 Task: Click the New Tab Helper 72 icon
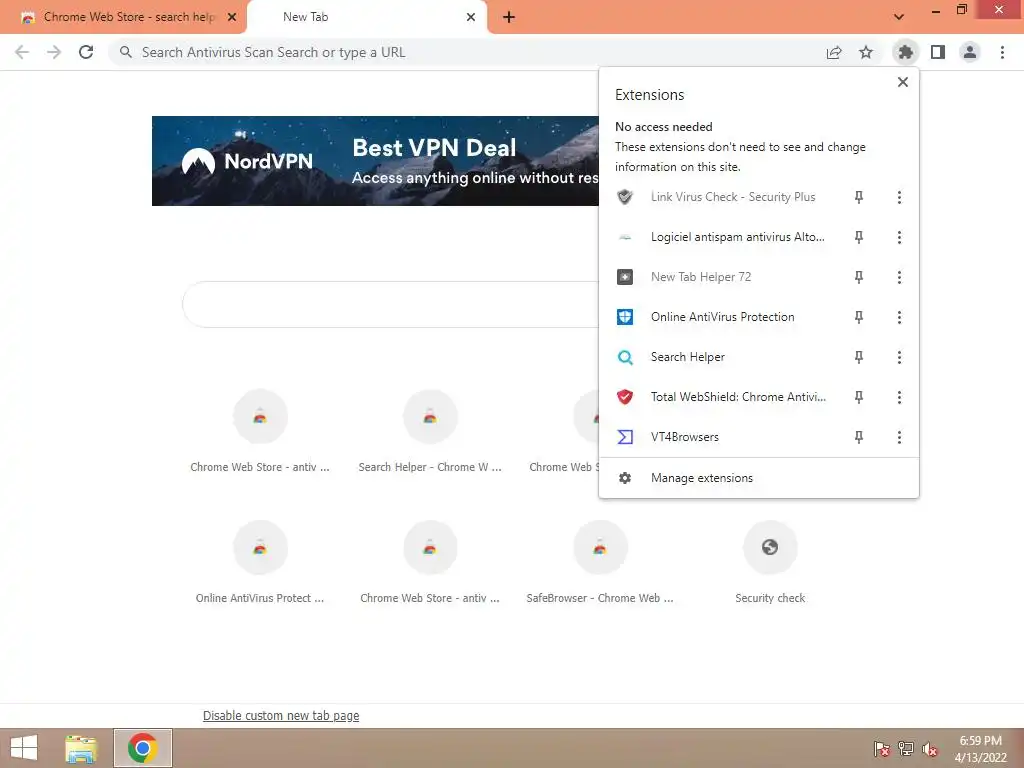click(625, 277)
